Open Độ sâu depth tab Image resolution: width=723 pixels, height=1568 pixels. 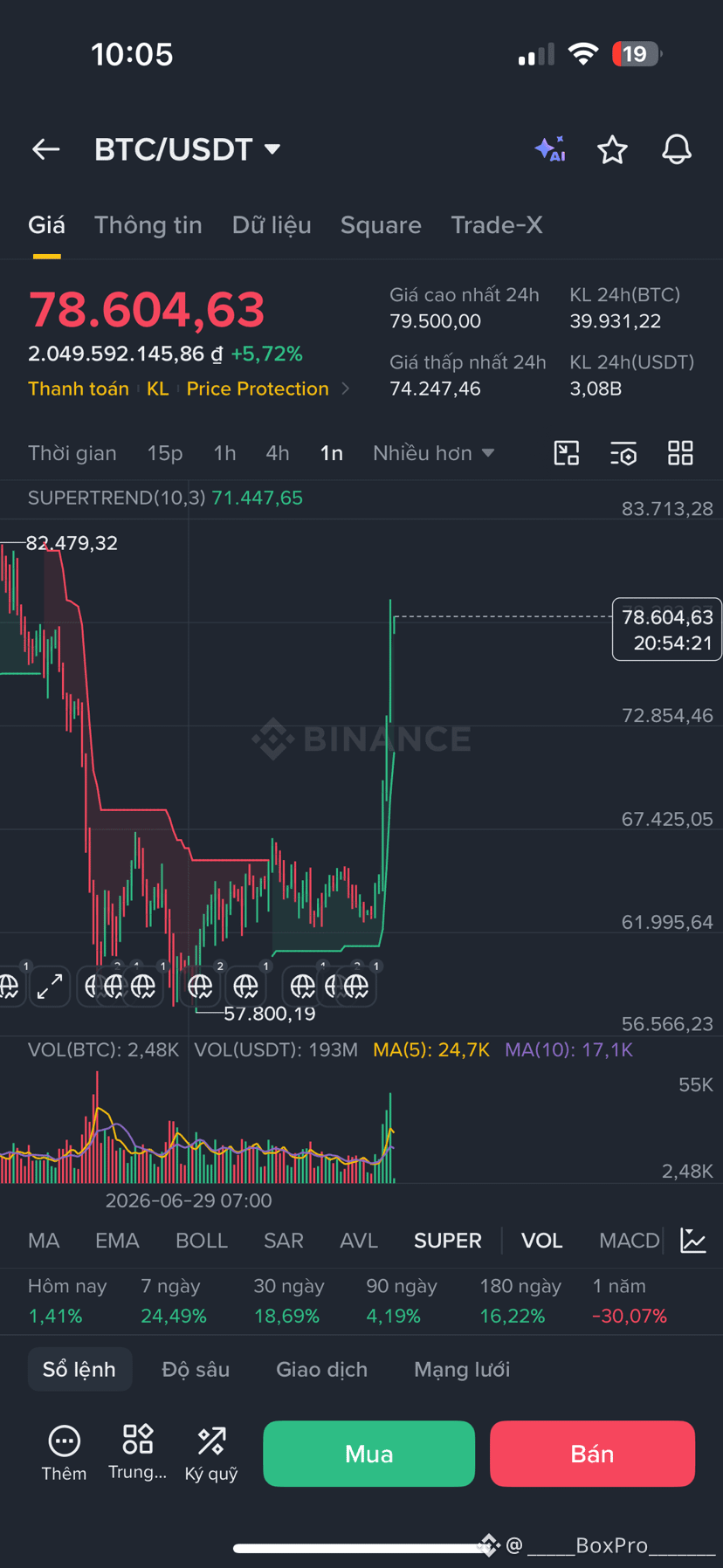(x=196, y=1369)
